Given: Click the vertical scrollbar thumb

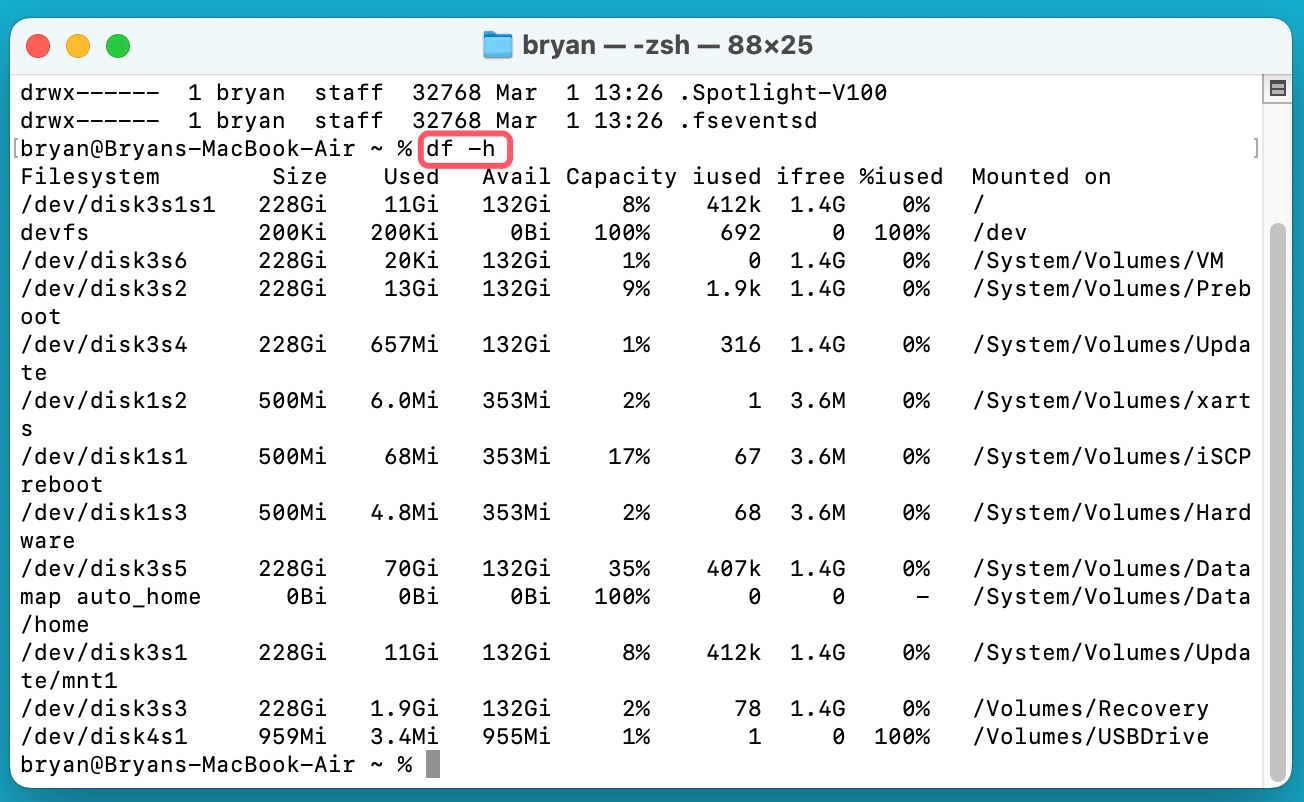Looking at the screenshot, I should (x=1277, y=500).
